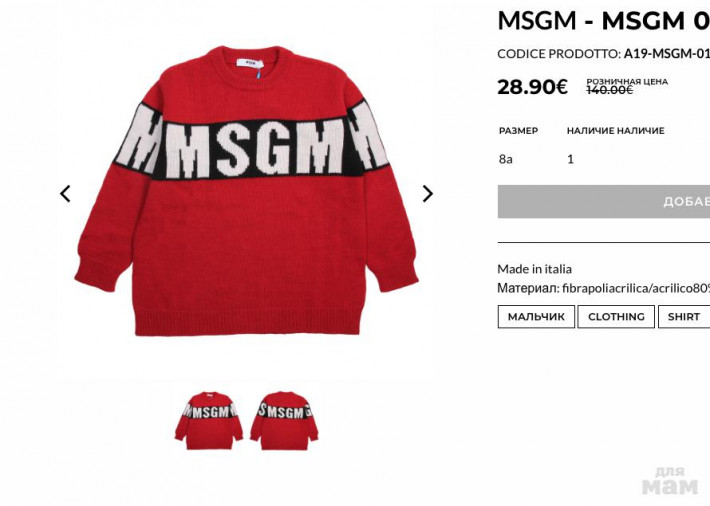Click the MSGM product title heading
This screenshot has width=710, height=506.
604,20
